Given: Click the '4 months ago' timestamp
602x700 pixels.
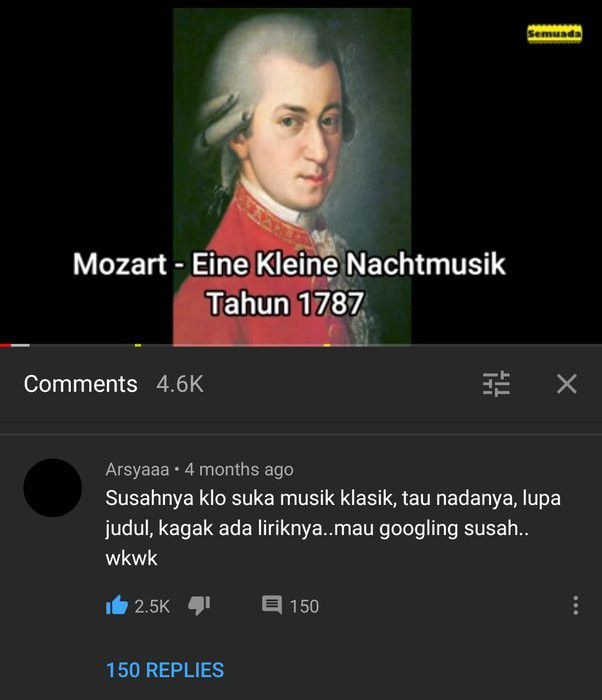Looking at the screenshot, I should point(239,470).
